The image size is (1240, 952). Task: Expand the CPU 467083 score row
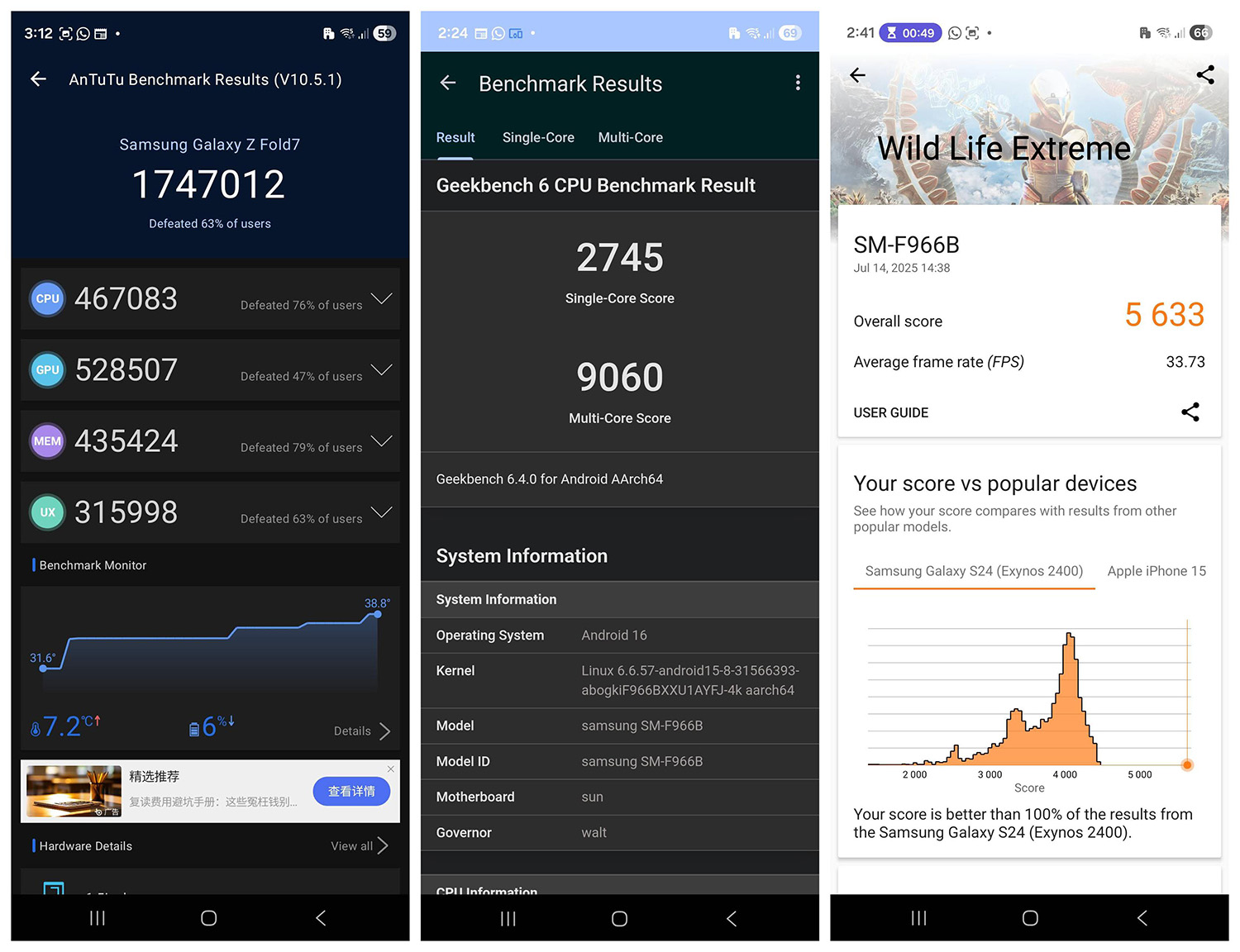click(381, 298)
